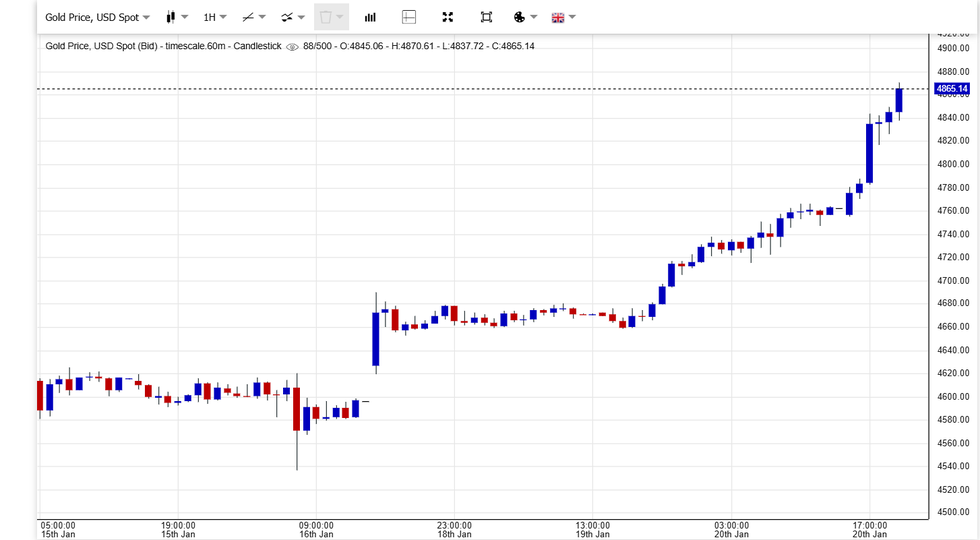Click the expand fullscreen arrows icon
Image resolution: width=980 pixels, height=540 pixels.
point(447,17)
